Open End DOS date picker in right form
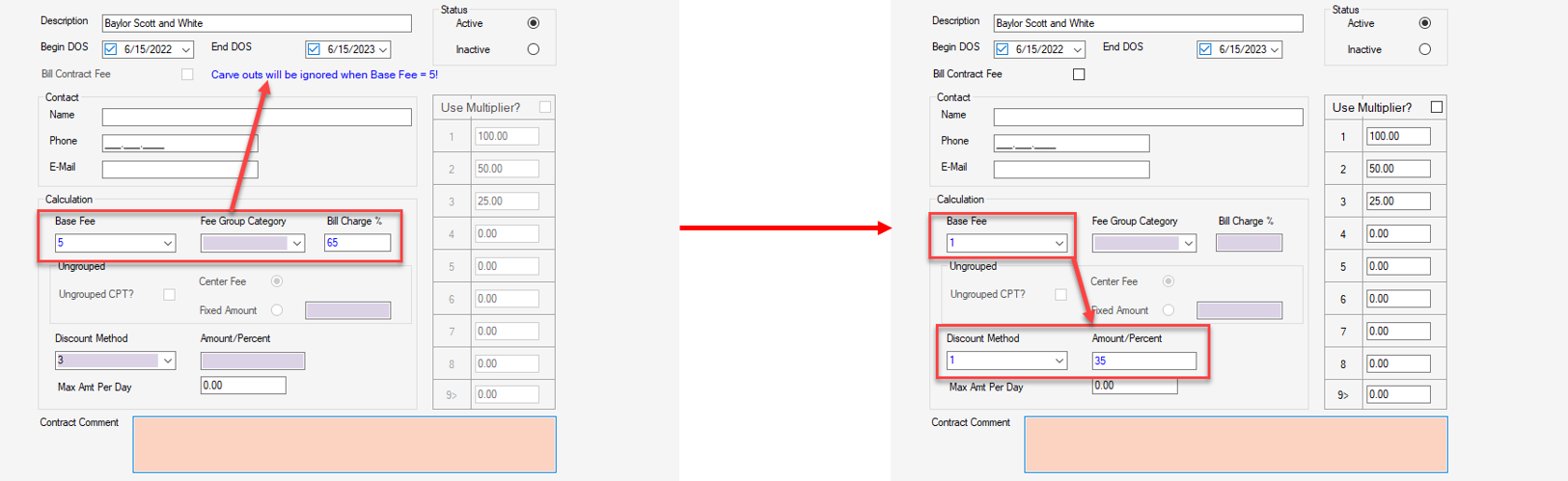1568x481 pixels. [1275, 49]
